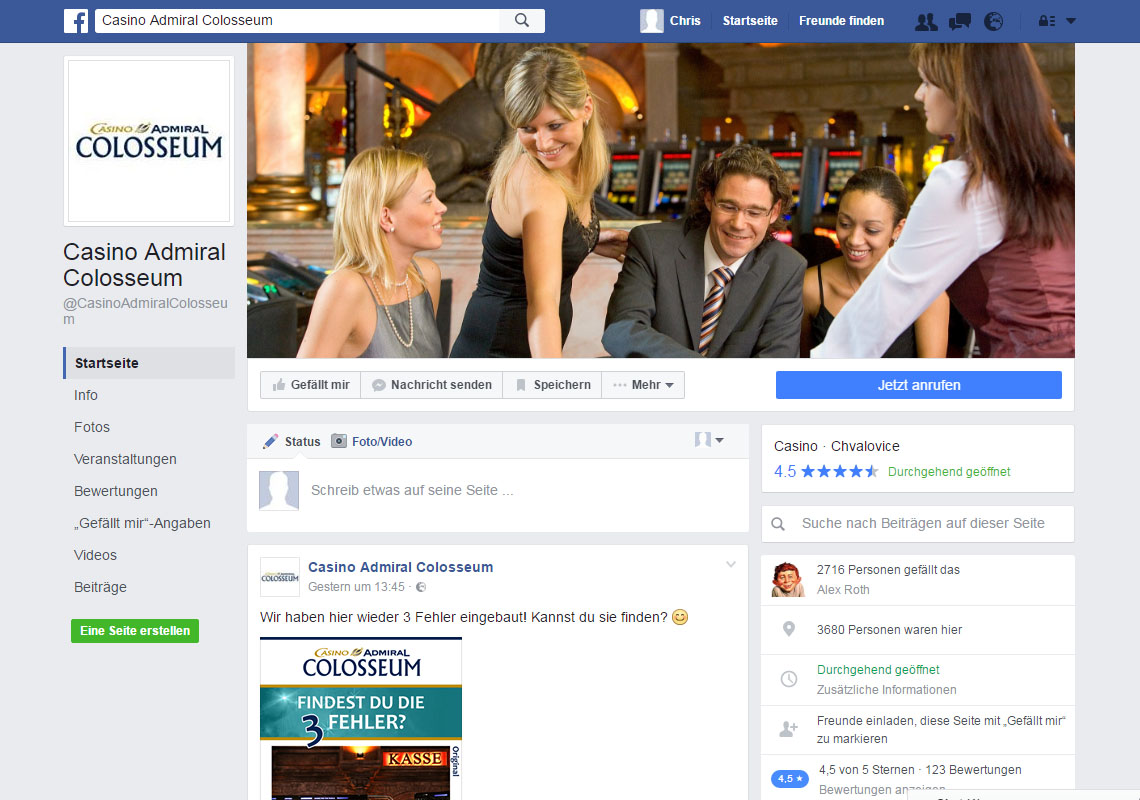
Task: Open Veranstaltungen in sidebar
Action: (x=125, y=459)
